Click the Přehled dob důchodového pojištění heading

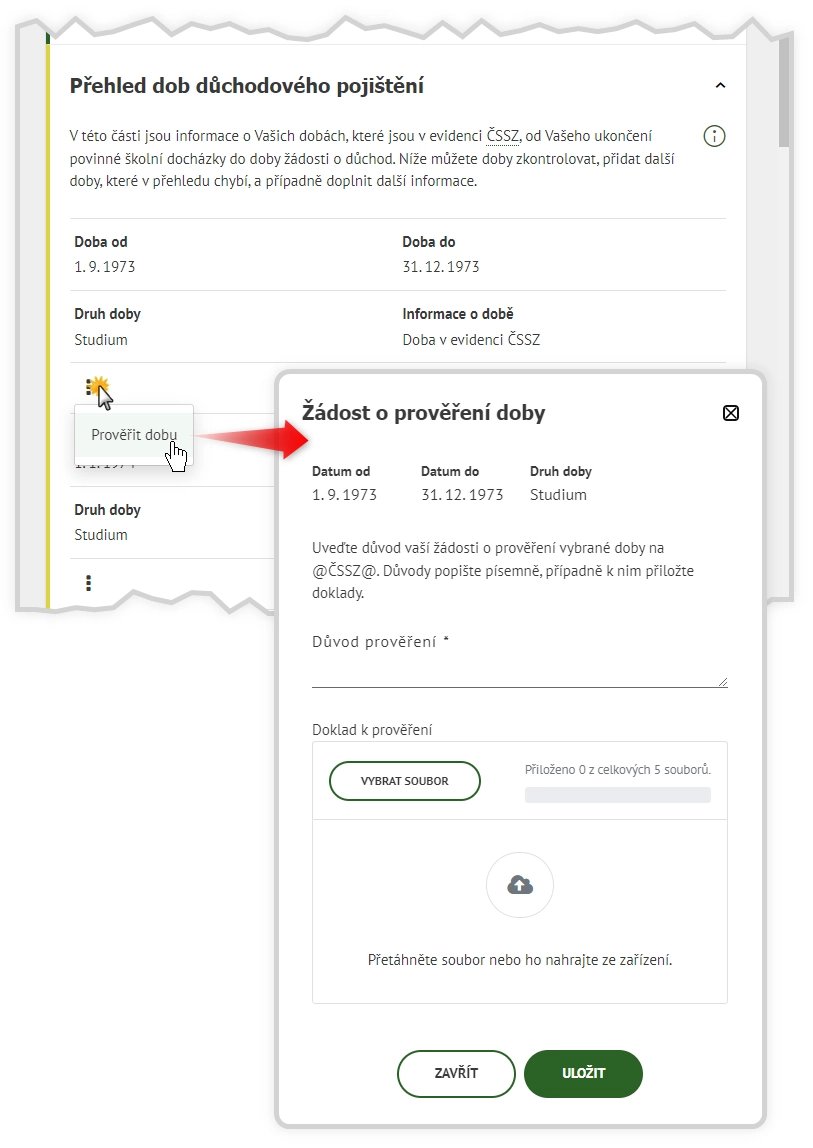[247, 87]
